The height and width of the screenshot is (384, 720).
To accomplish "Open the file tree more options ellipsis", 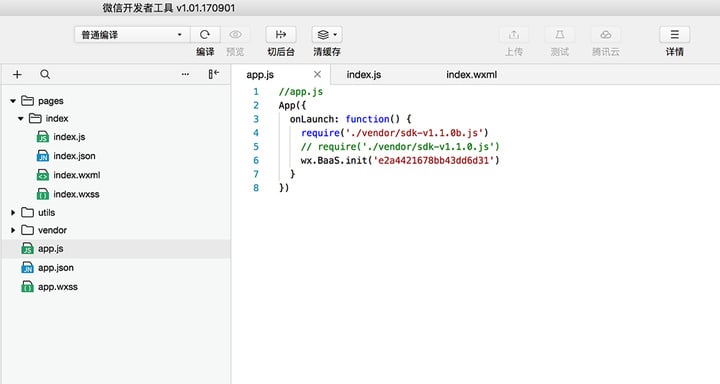I will tap(185, 74).
